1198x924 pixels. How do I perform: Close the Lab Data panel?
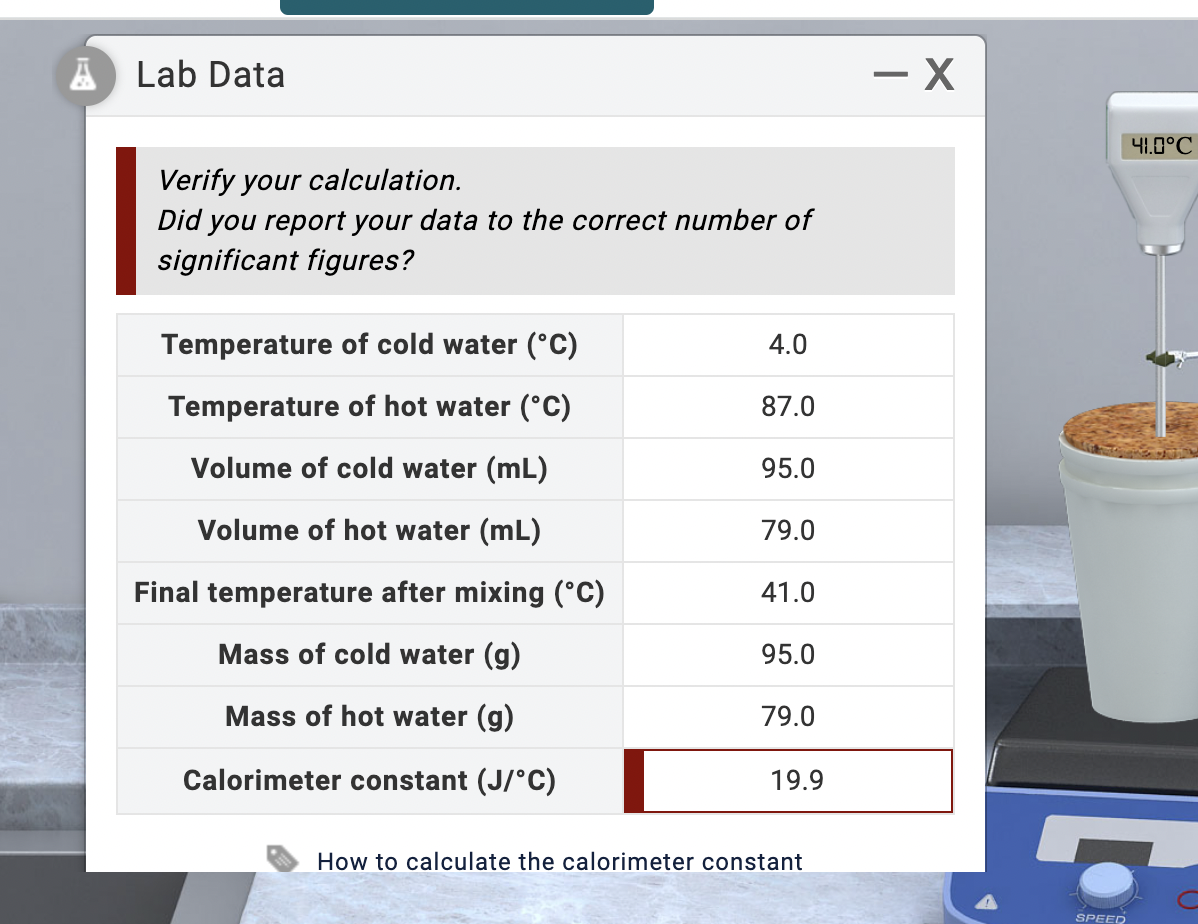coord(939,74)
